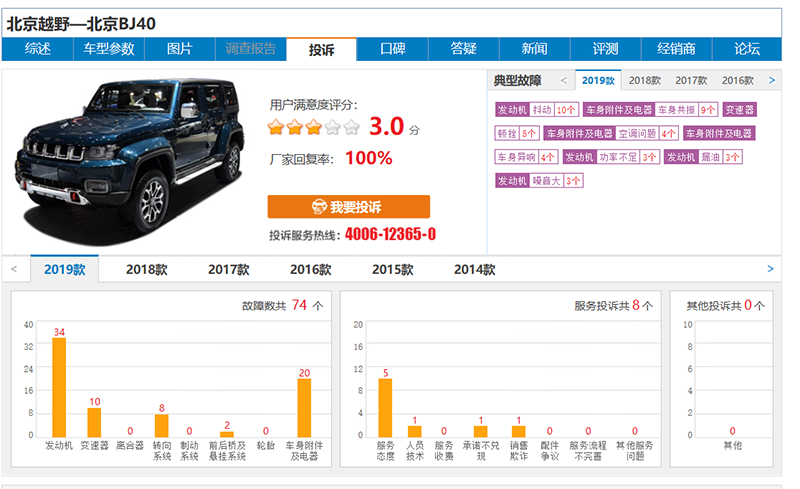The width and height of the screenshot is (800, 489).
Task: Click the 变速器 bar showing 10
Action: [94, 422]
